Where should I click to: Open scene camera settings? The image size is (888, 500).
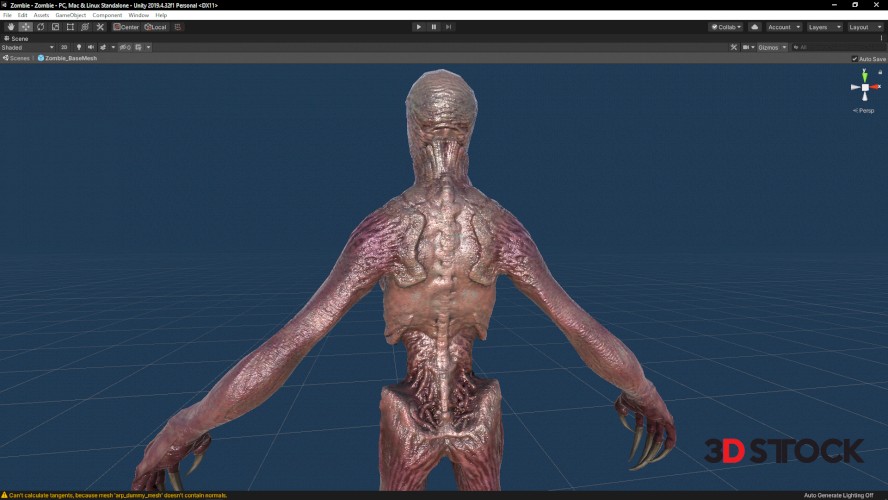coord(749,48)
